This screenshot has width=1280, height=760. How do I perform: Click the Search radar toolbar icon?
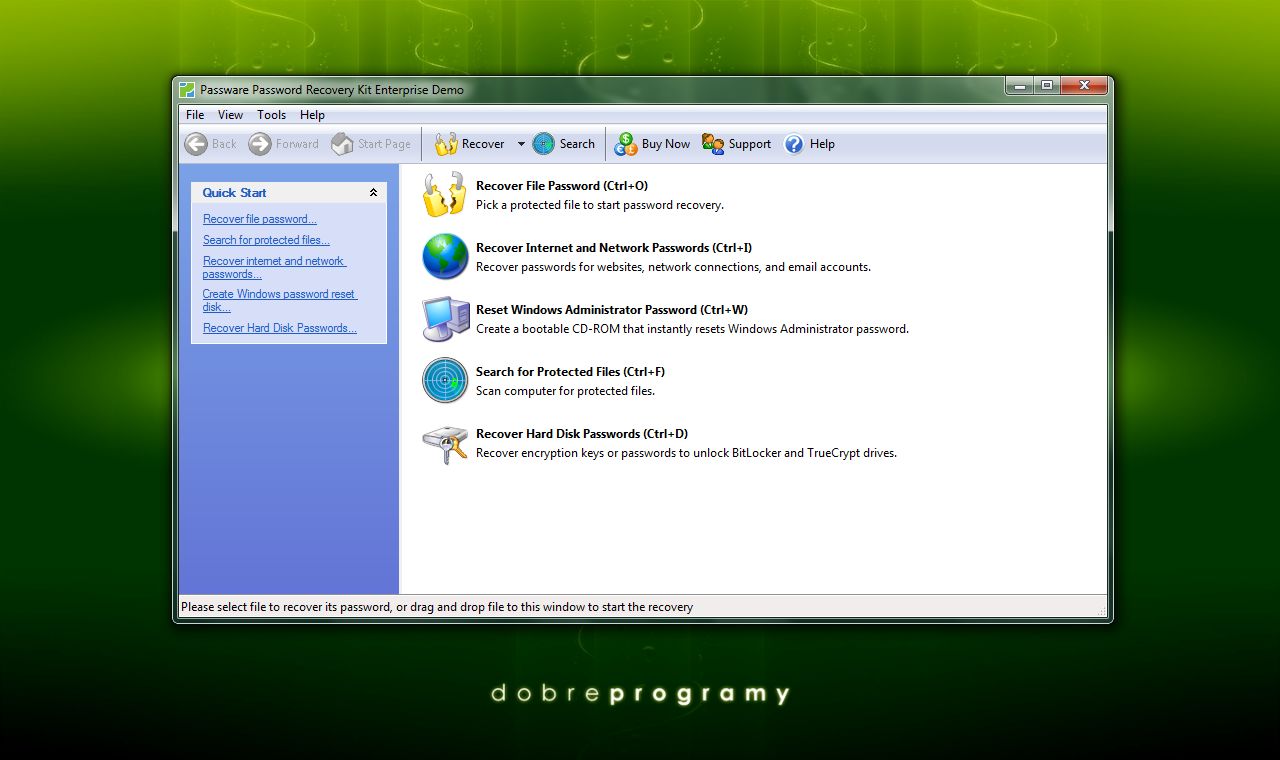click(x=543, y=144)
